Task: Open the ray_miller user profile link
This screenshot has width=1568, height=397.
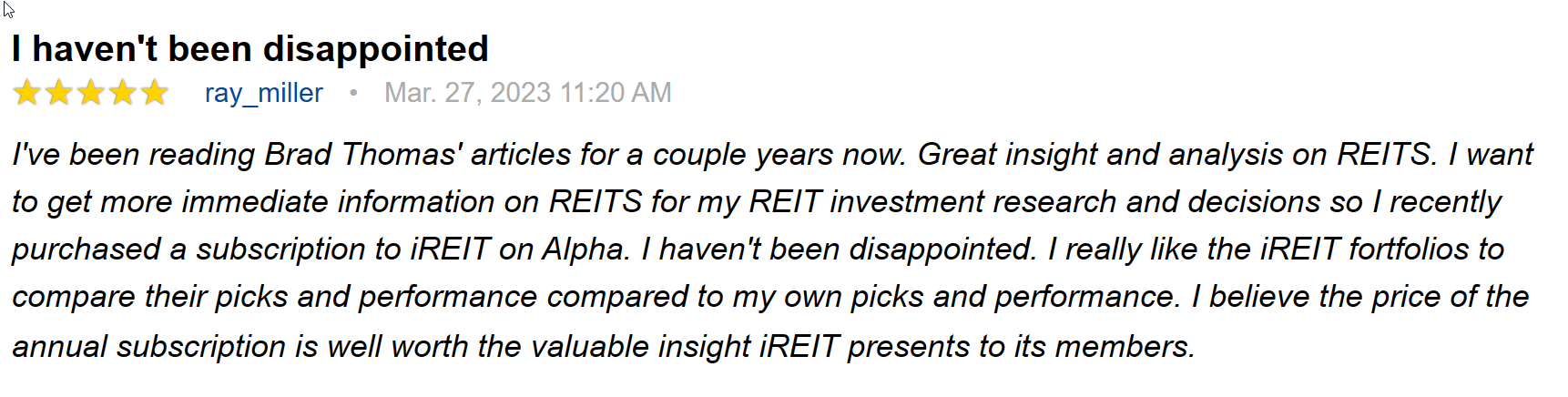Action: pyautogui.click(x=263, y=93)
